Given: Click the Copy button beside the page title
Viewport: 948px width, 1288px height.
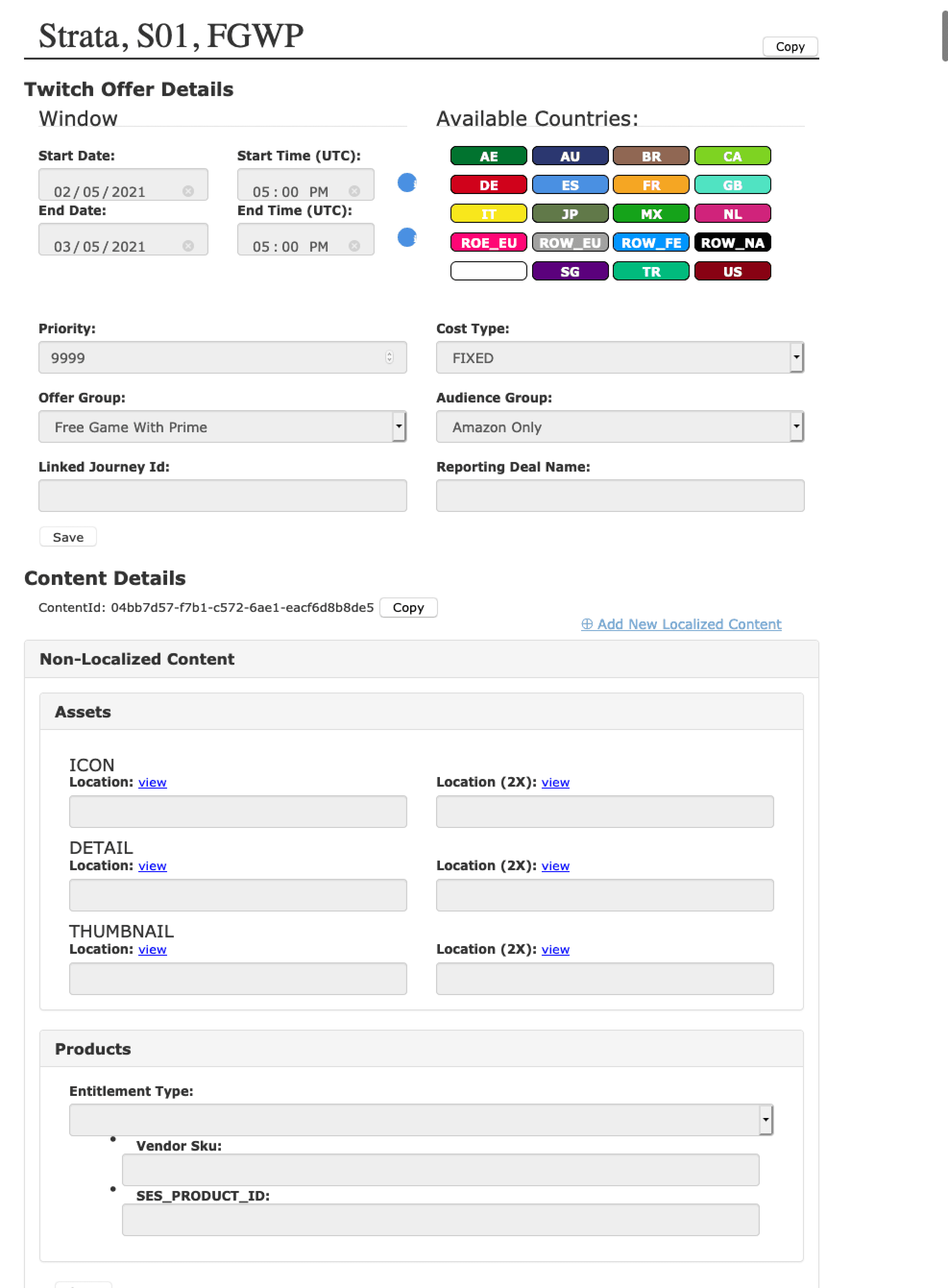Looking at the screenshot, I should pos(790,47).
